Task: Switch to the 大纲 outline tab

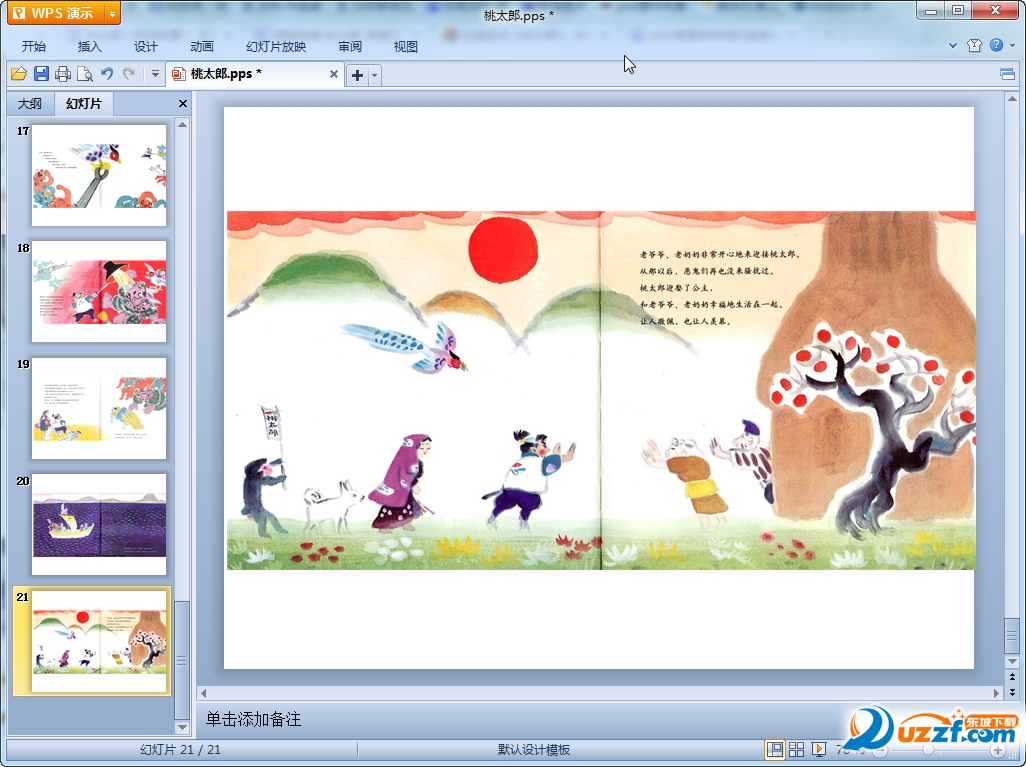Action: pos(29,103)
